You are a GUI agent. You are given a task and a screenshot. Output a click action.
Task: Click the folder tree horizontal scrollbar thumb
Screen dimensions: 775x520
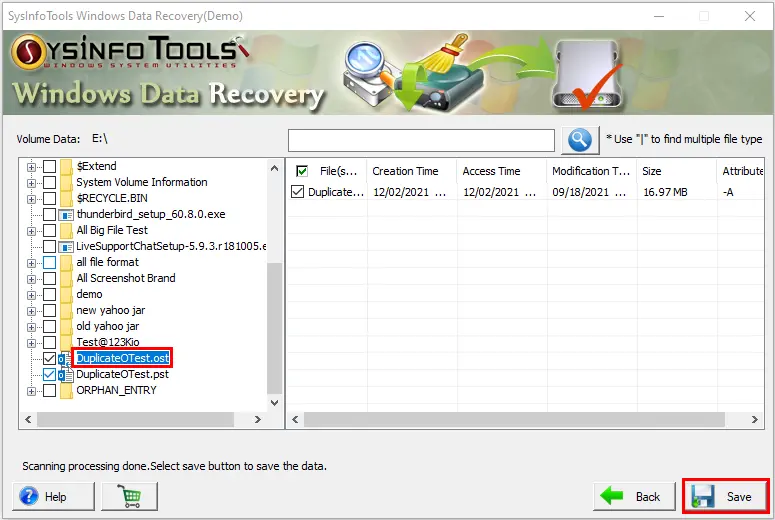[135, 420]
